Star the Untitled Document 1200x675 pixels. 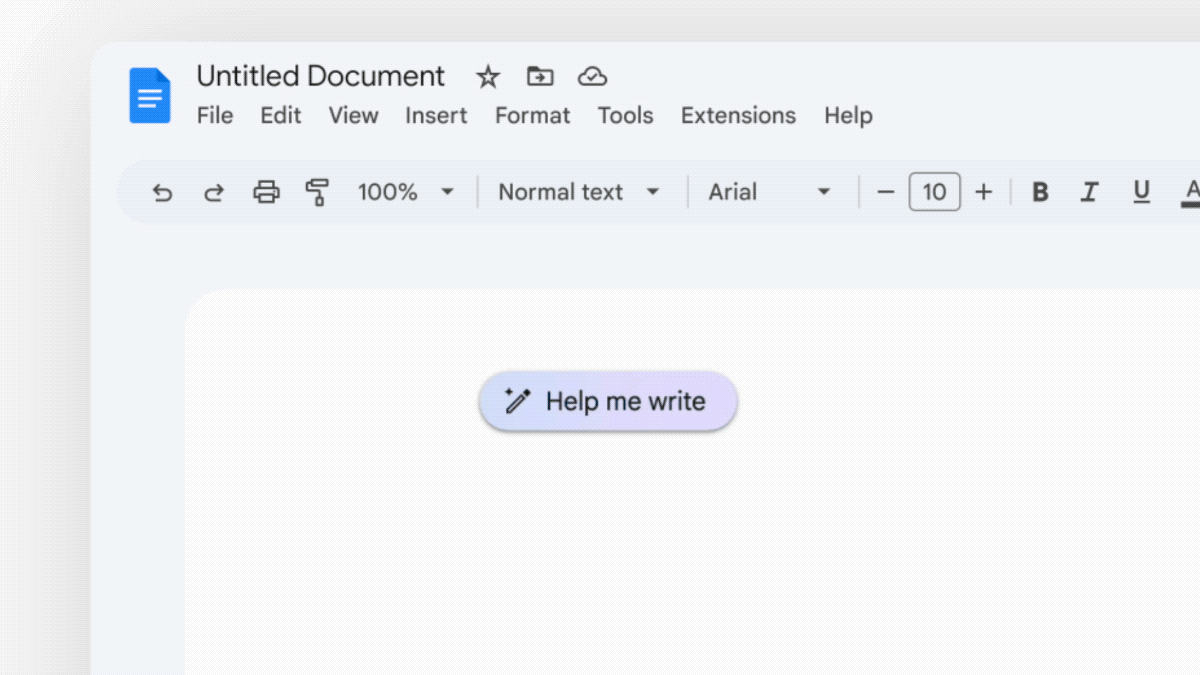pos(487,76)
